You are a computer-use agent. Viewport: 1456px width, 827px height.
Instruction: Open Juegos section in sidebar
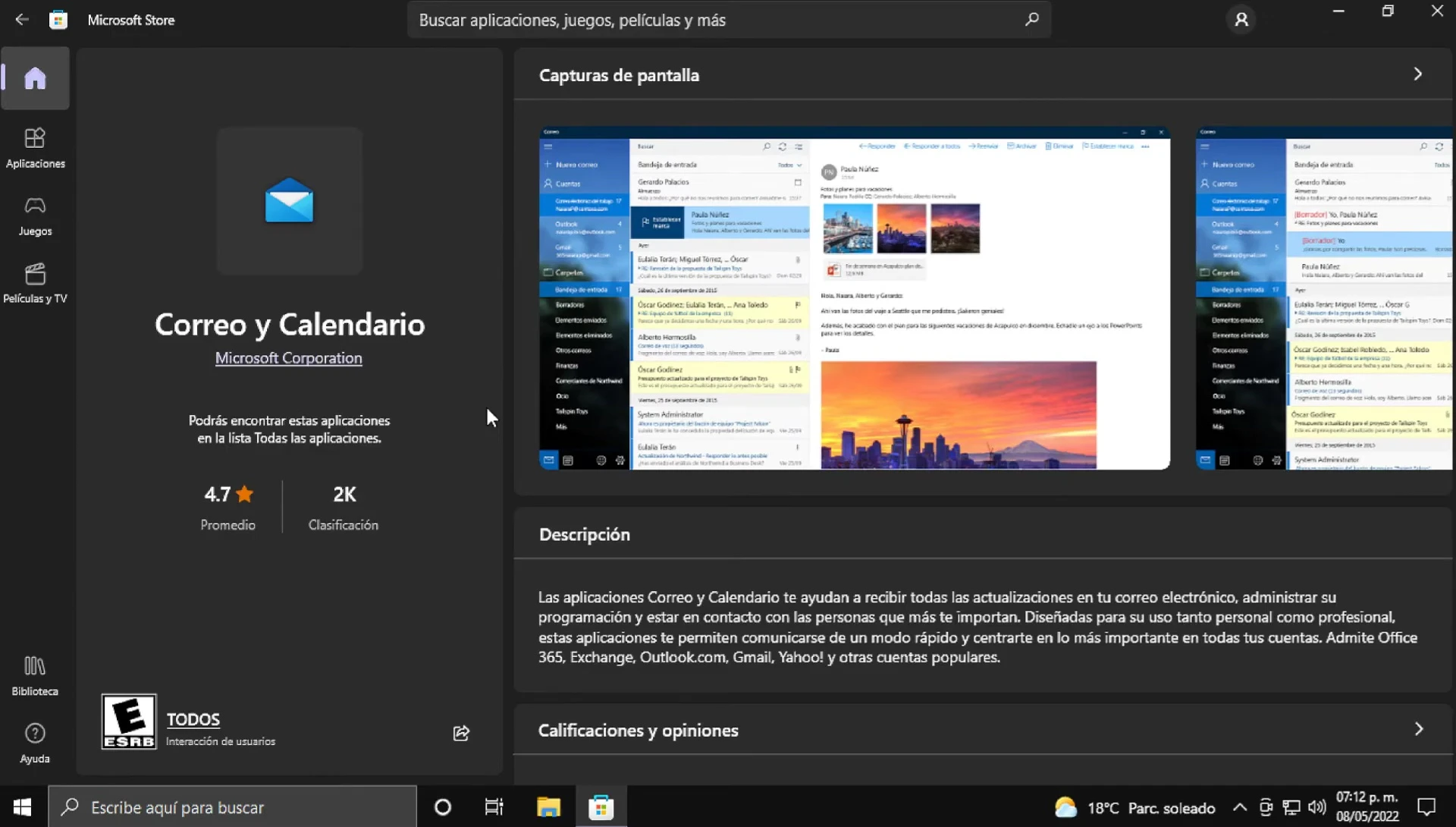(x=35, y=216)
